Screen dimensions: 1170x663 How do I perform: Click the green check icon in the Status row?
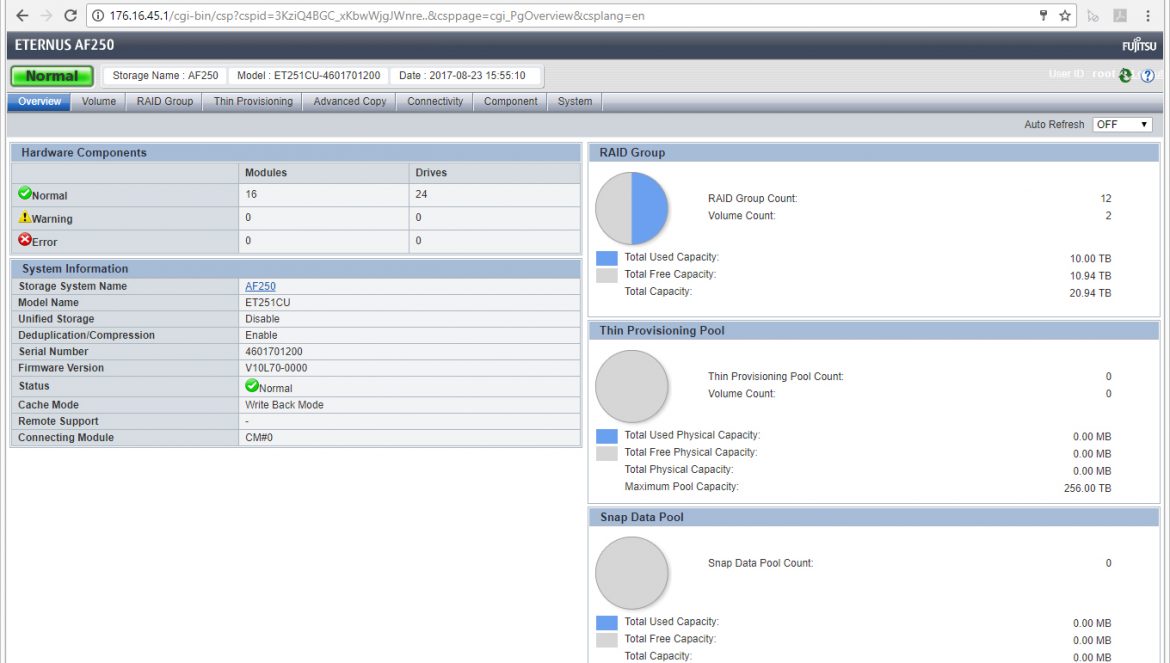pos(251,386)
